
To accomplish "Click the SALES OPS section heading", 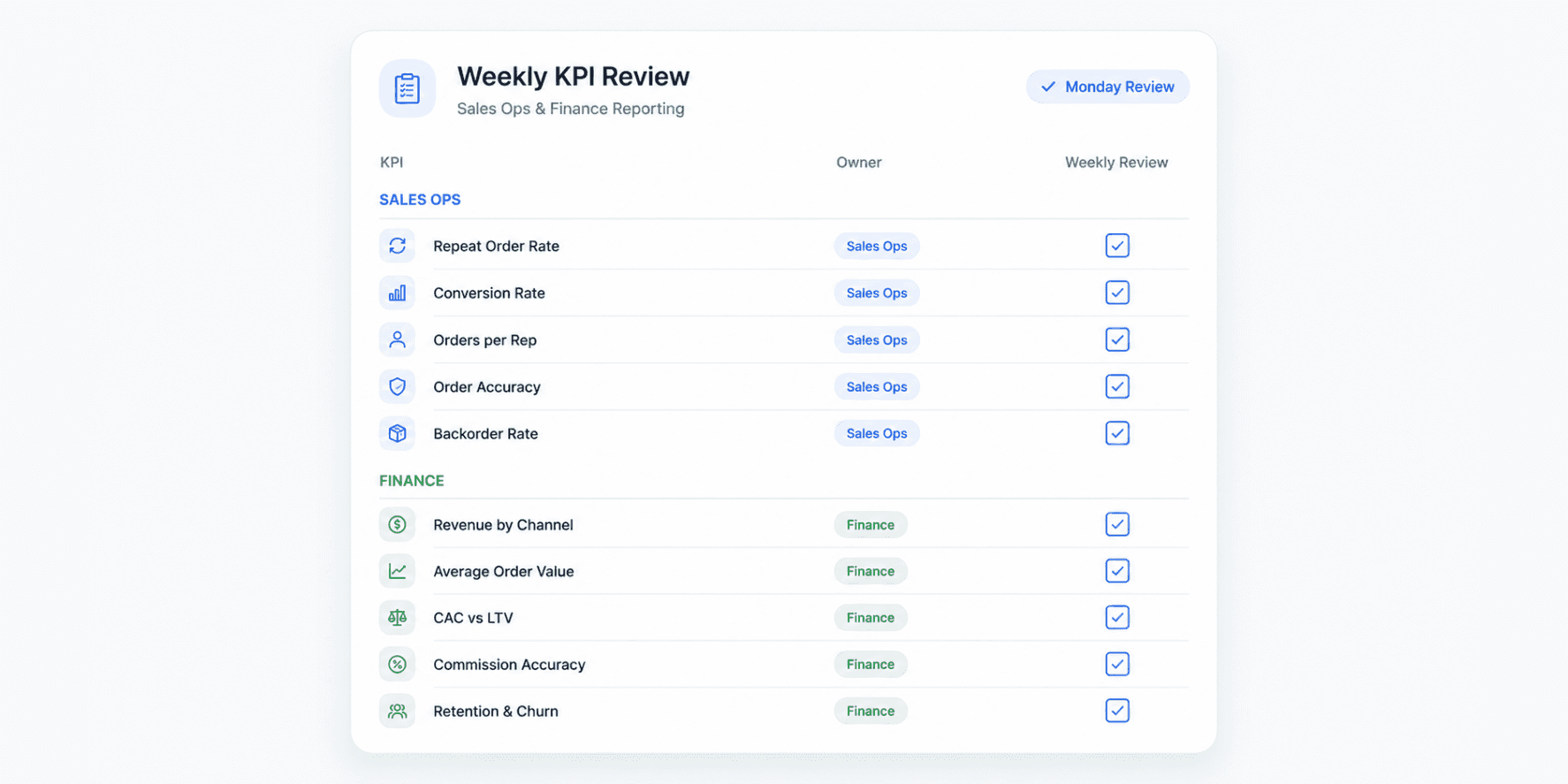I will 420,200.
